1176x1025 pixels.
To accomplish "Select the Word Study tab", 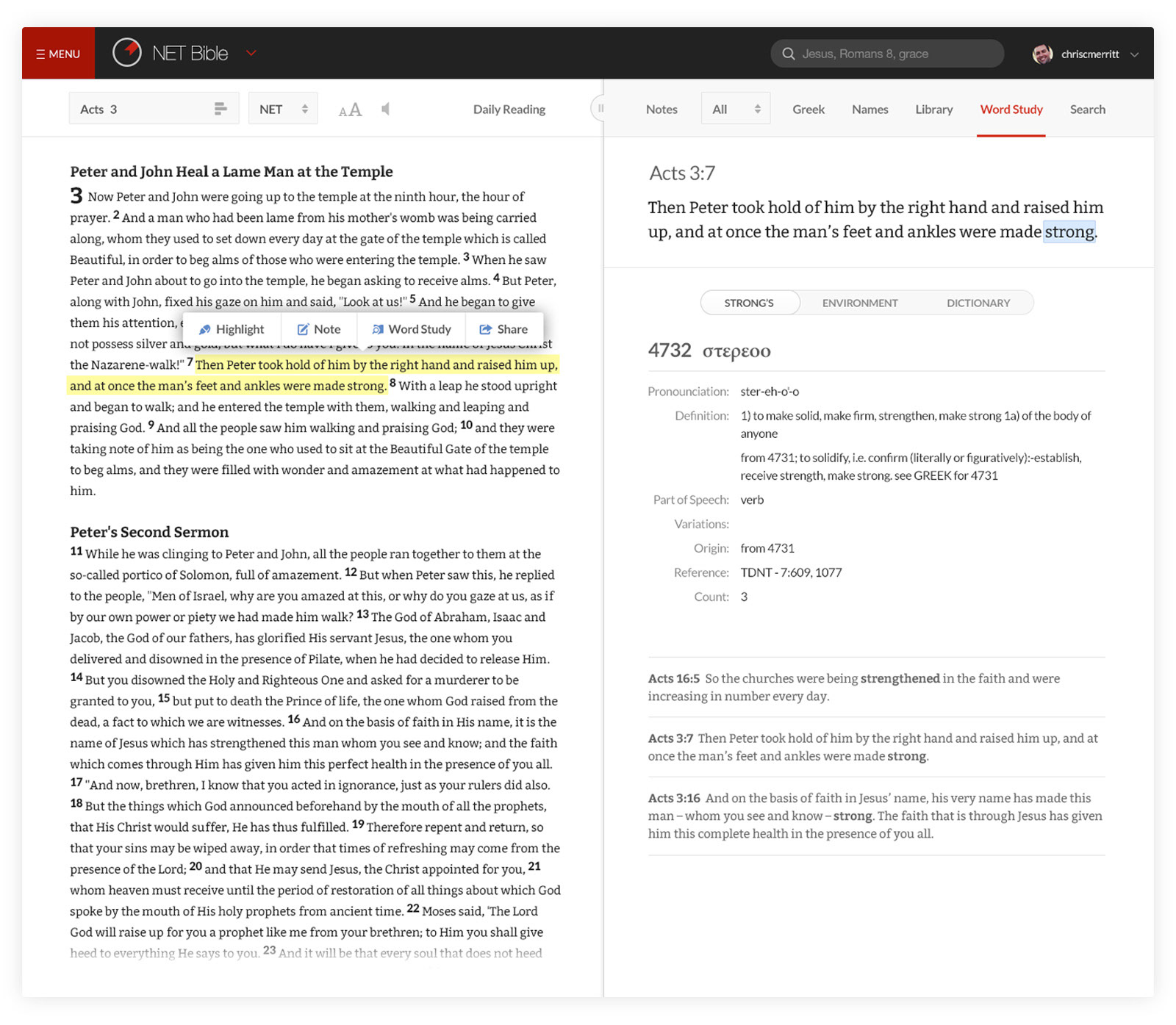I will 1011,109.
